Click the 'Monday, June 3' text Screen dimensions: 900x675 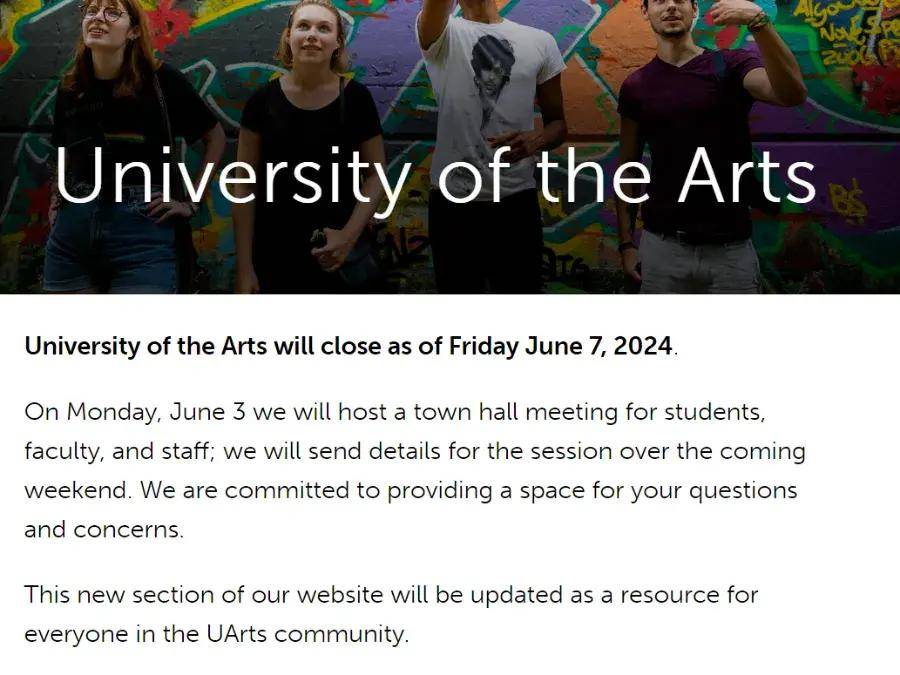point(156,412)
